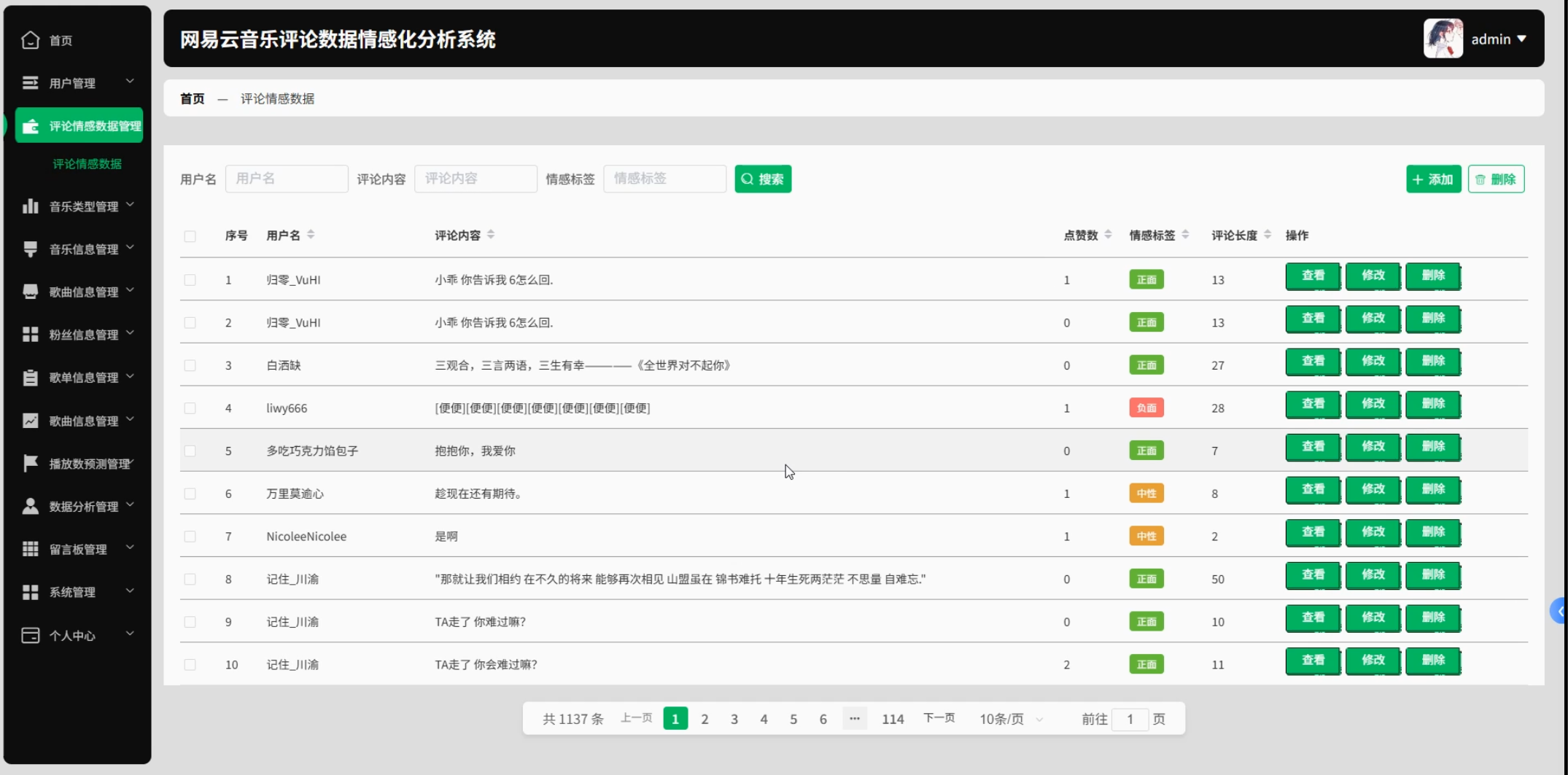
Task: Open the 评论情感数据 submenu item
Action: point(87,164)
